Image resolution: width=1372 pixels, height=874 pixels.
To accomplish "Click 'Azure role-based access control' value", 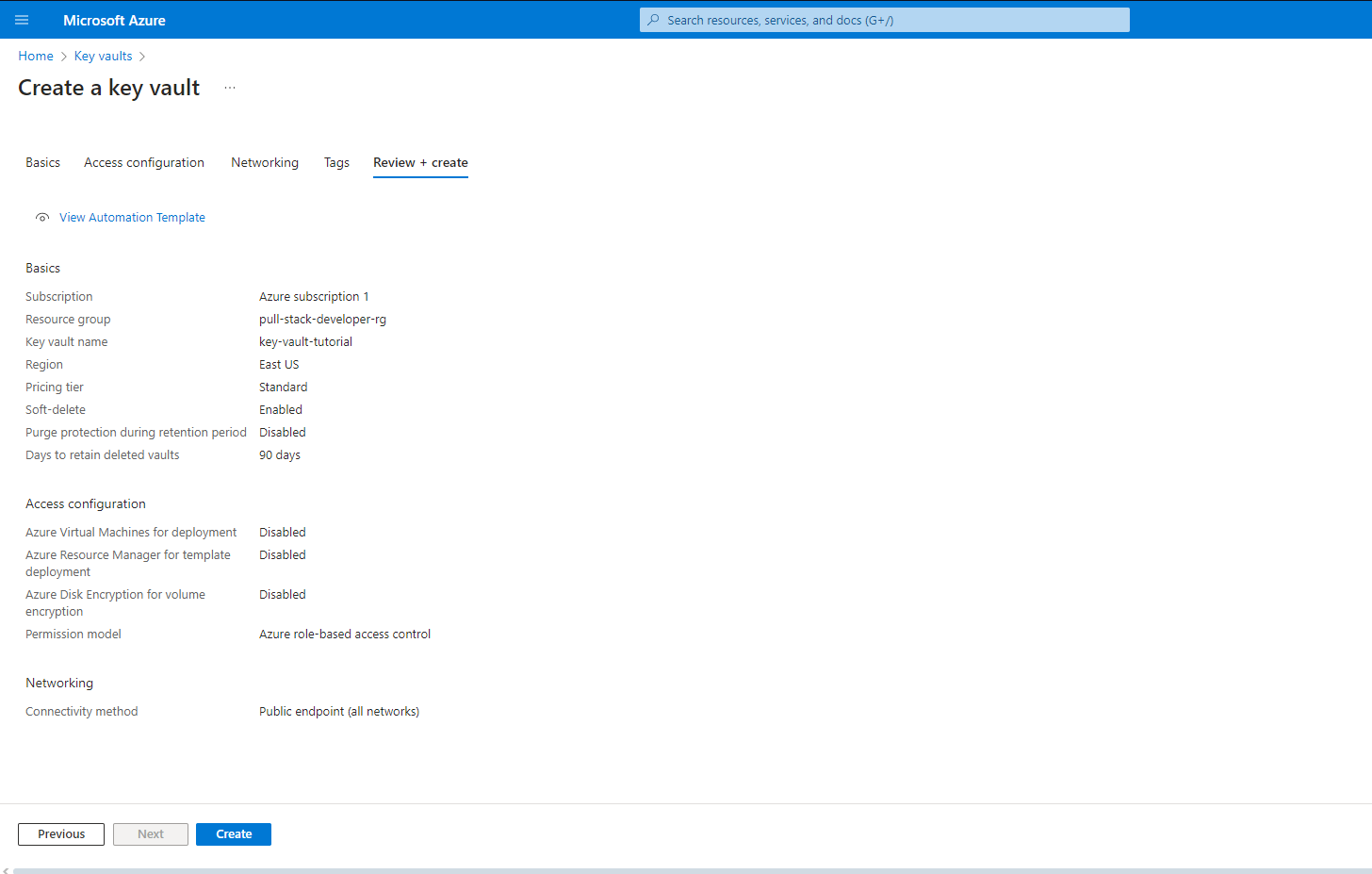I will tap(345, 635).
